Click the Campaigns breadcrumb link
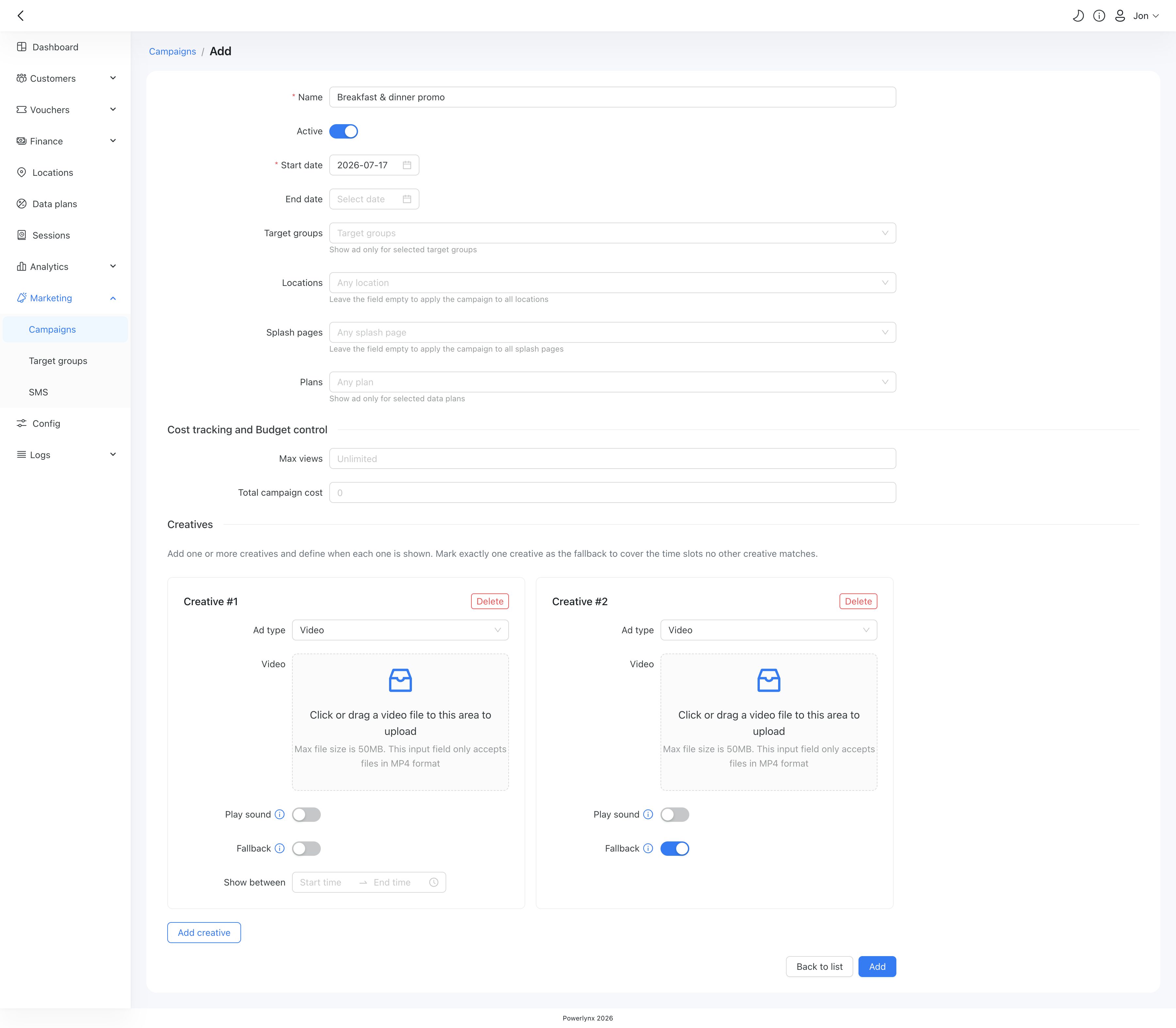The height and width of the screenshot is (1028, 1176). coord(172,51)
